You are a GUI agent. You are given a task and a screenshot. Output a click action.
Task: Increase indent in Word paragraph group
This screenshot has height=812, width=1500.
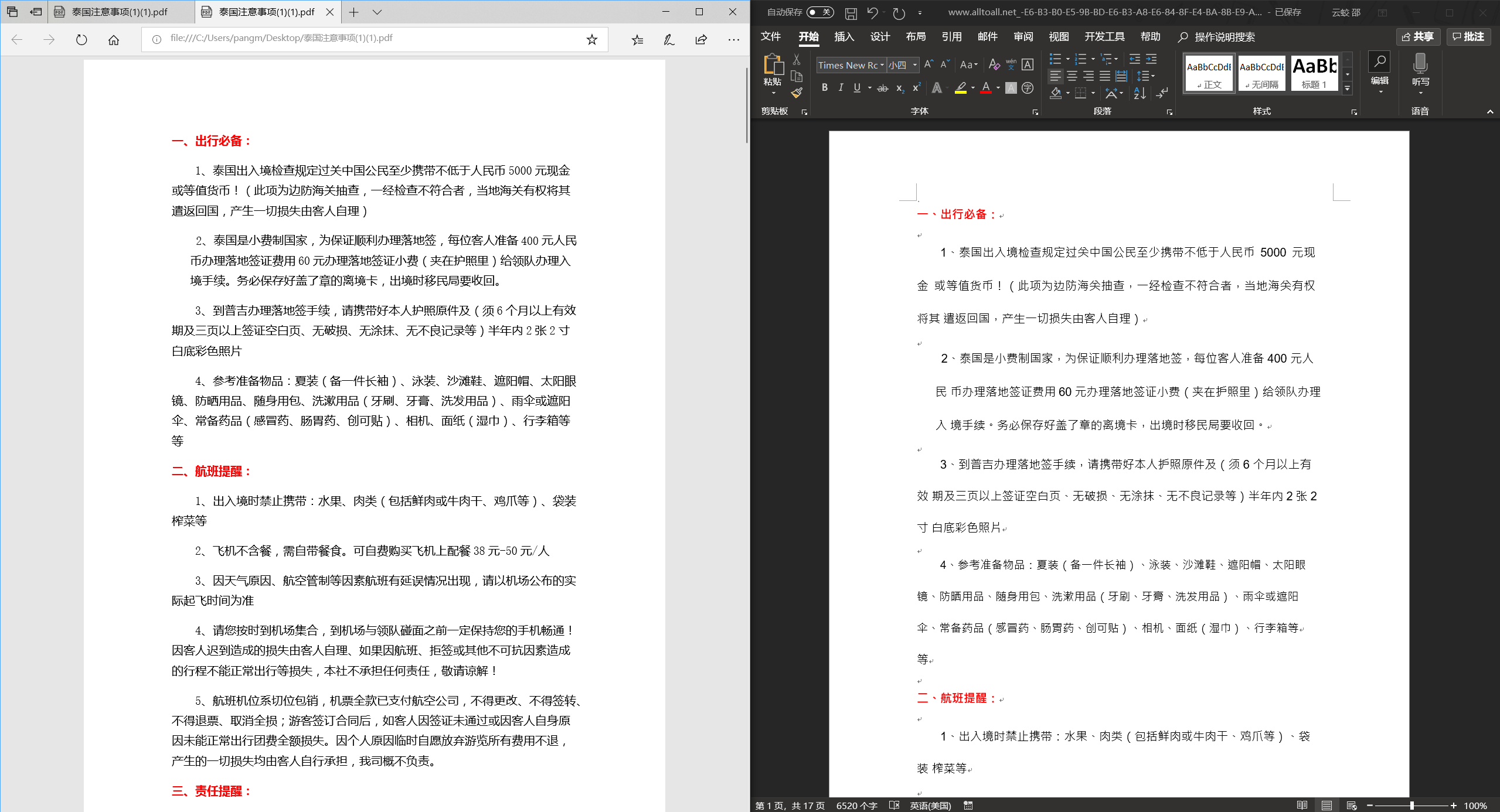1151,59
